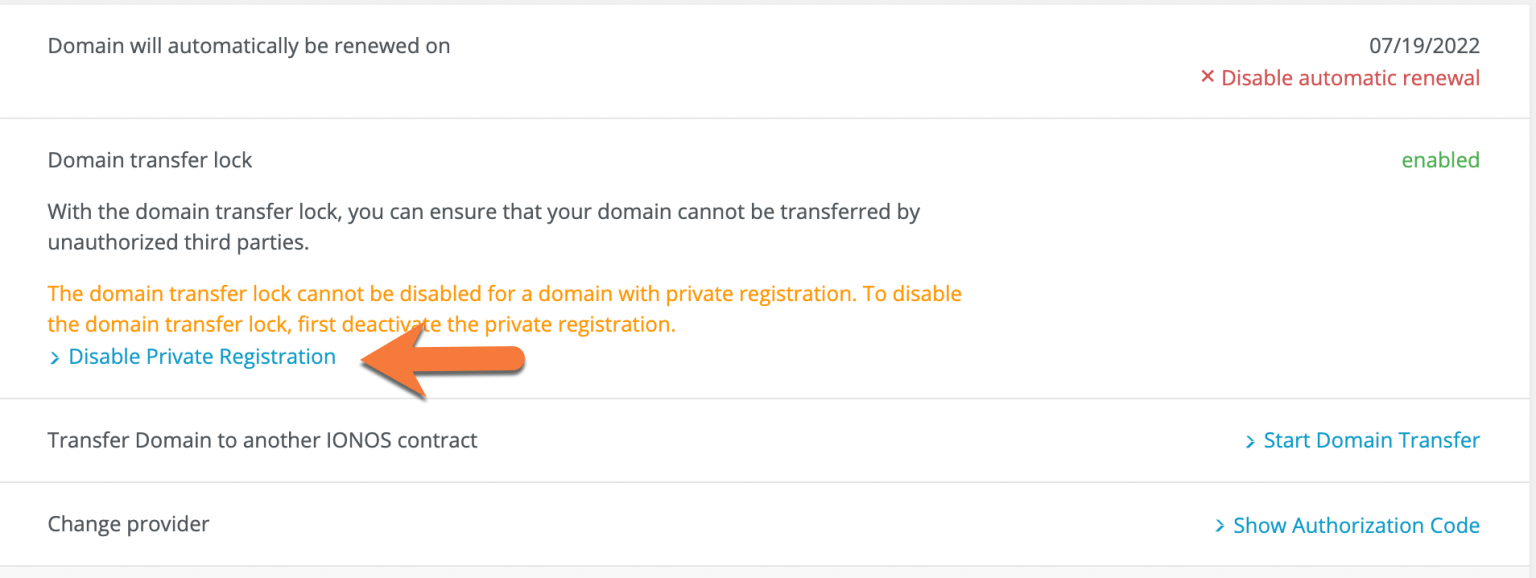This screenshot has height=578, width=1536.
Task: Click the chevron before Show Authorization Code
Action: [1220, 526]
